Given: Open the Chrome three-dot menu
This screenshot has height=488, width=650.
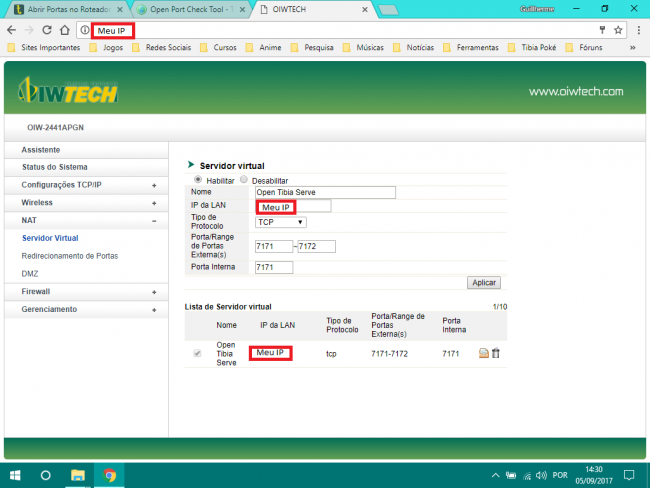Looking at the screenshot, I should (637, 30).
